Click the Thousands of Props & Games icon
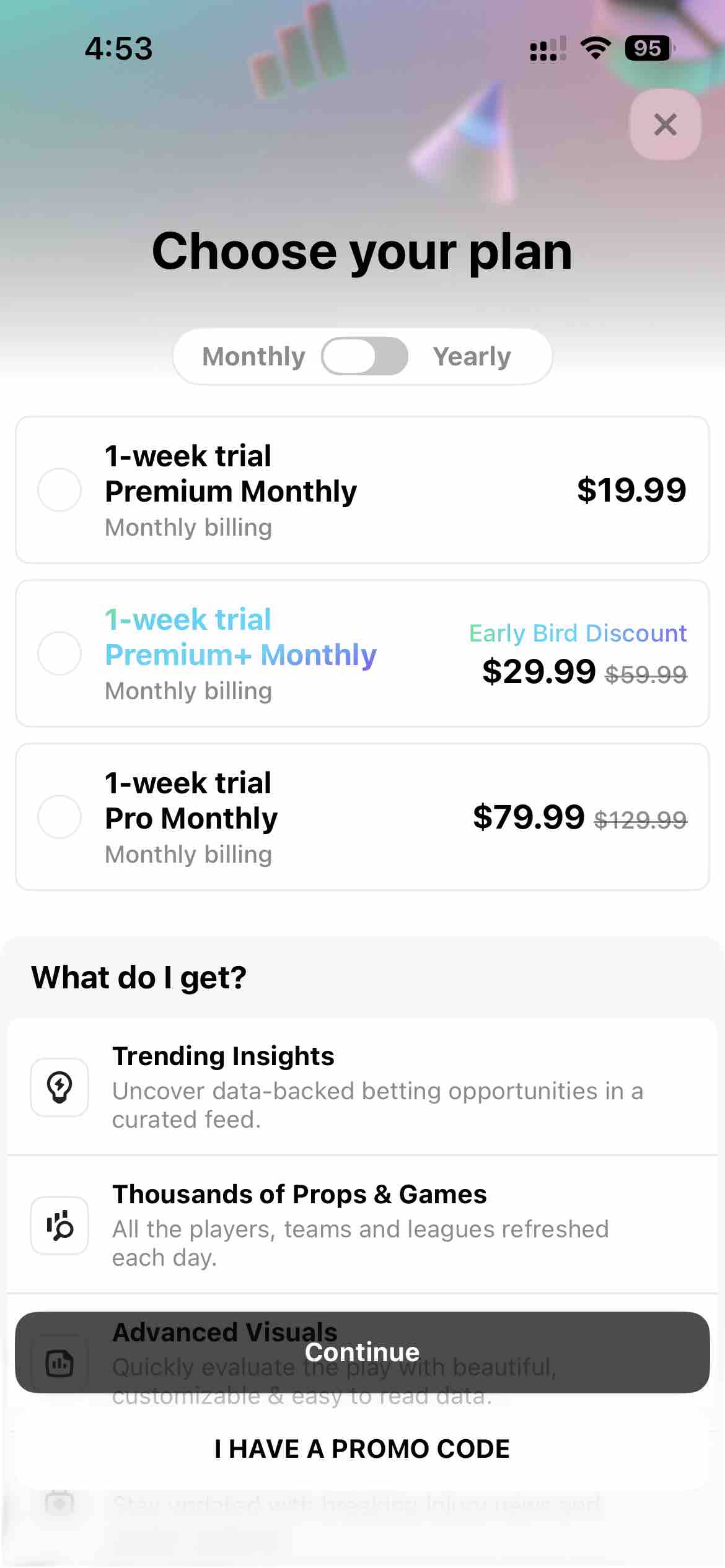The image size is (725, 1568). pos(59,1226)
